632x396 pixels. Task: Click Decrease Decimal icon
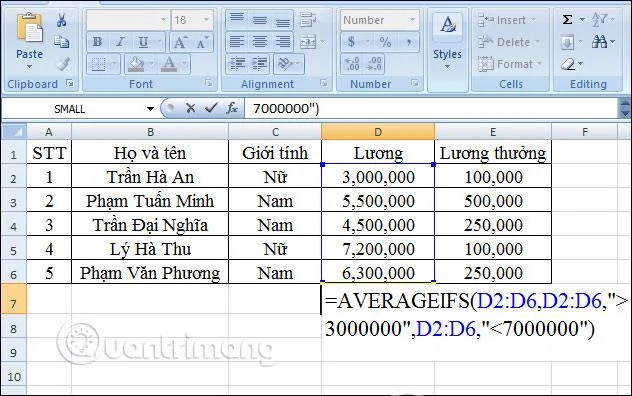374,64
